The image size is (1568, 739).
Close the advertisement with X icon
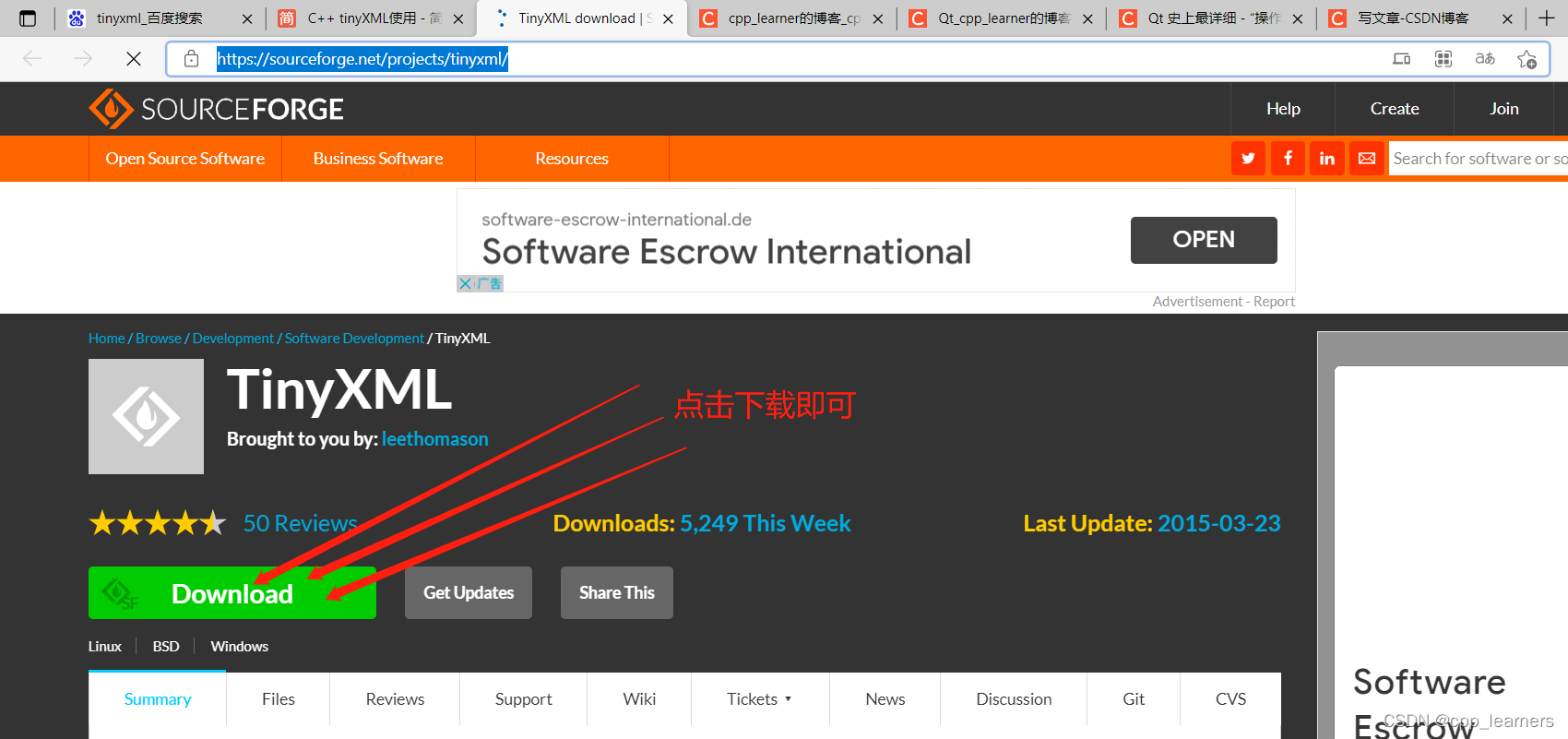(465, 283)
